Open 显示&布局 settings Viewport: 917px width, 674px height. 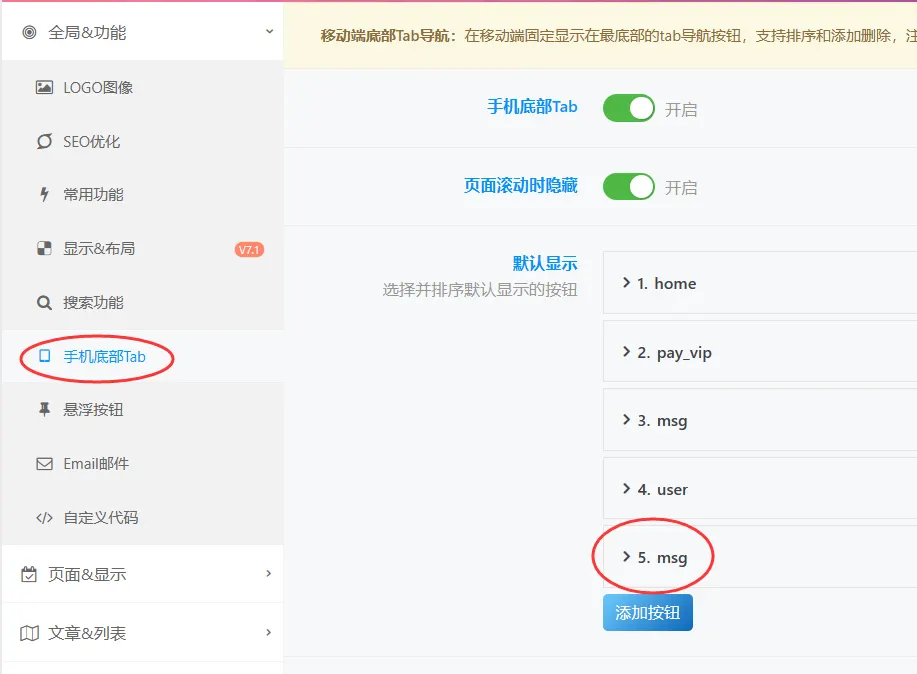(143, 249)
